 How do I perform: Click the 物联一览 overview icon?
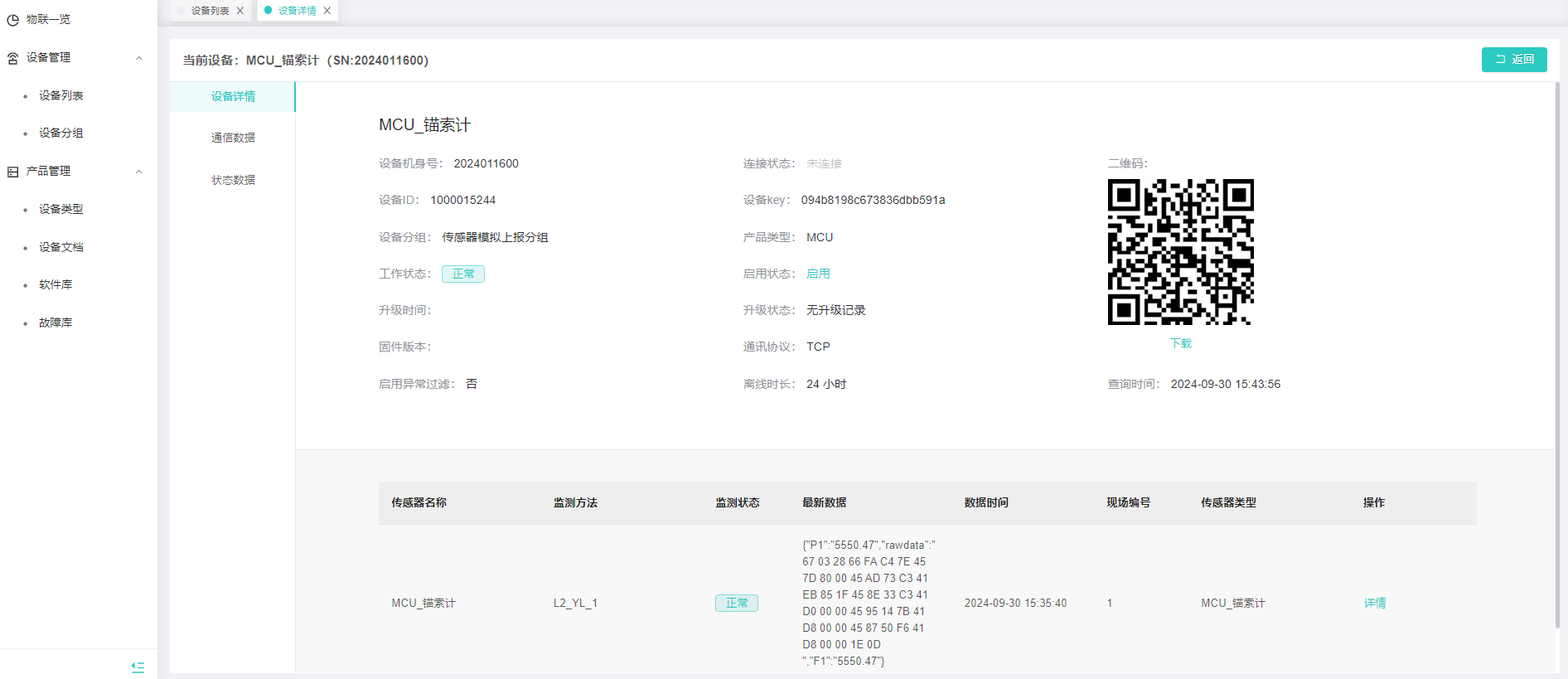[x=13, y=20]
